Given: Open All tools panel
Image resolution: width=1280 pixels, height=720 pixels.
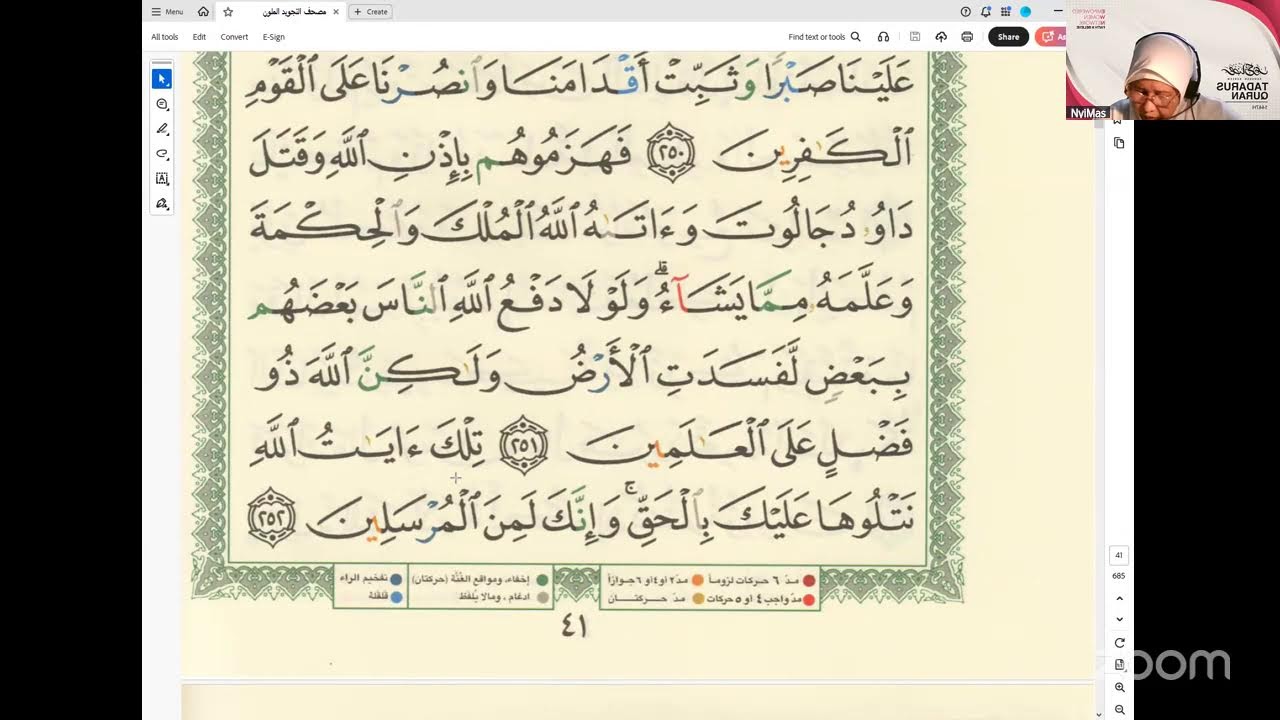Looking at the screenshot, I should tap(165, 37).
